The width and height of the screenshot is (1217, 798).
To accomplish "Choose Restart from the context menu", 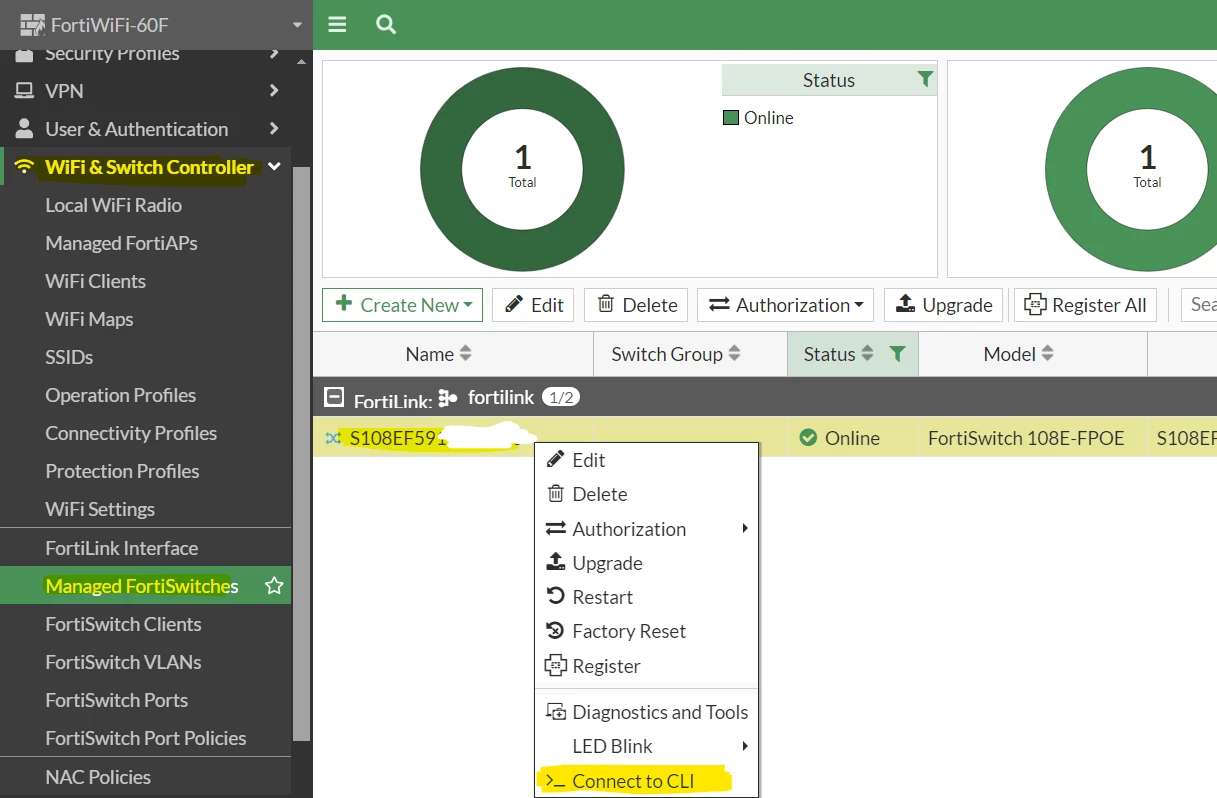I will (646, 597).
